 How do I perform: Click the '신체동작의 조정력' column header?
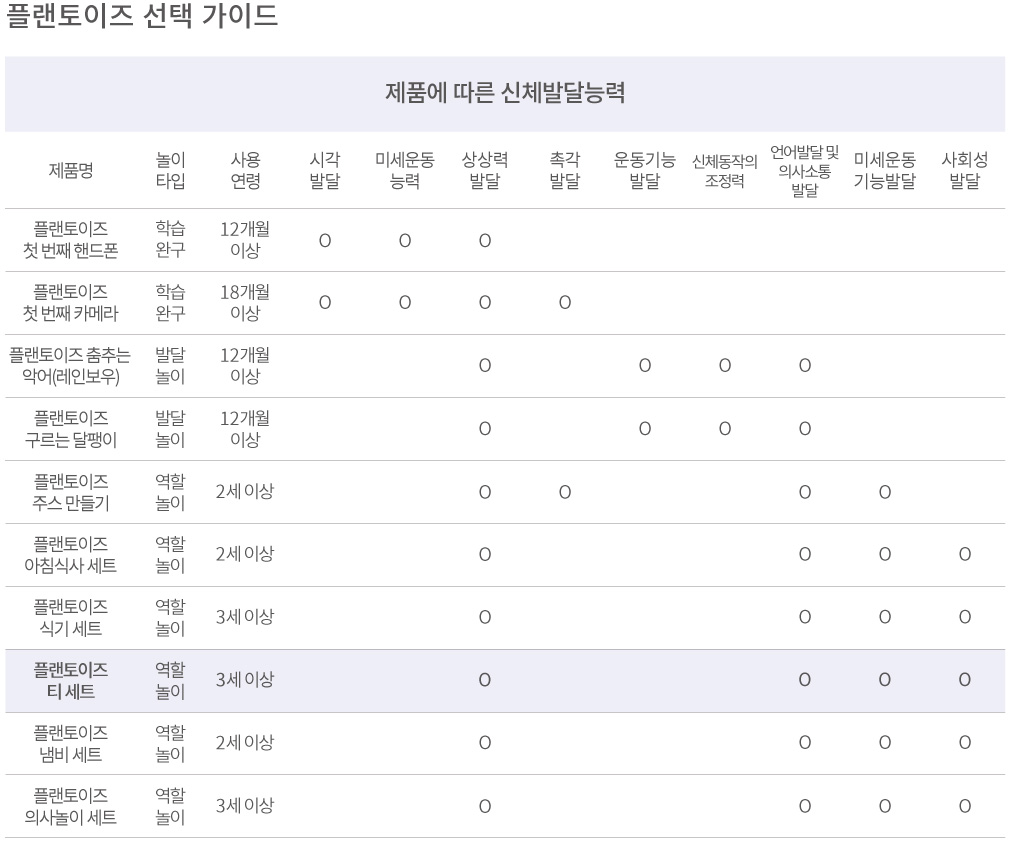[725, 170]
